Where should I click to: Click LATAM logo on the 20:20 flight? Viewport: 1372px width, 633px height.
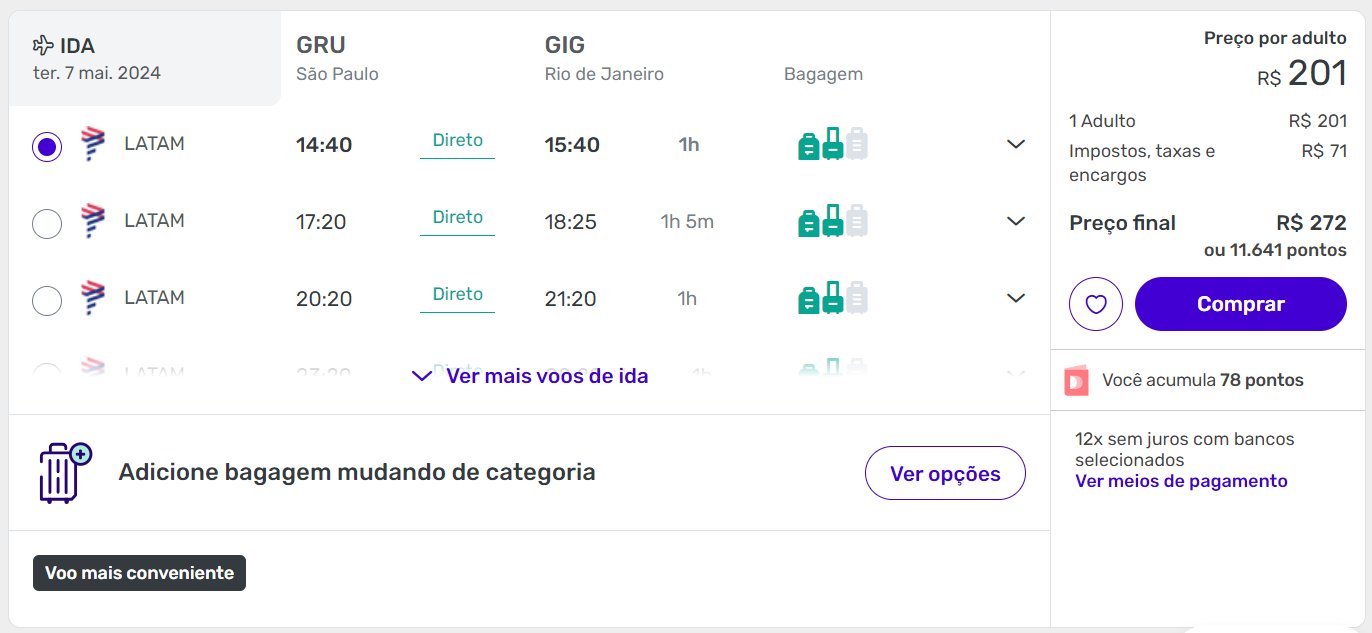click(x=92, y=298)
